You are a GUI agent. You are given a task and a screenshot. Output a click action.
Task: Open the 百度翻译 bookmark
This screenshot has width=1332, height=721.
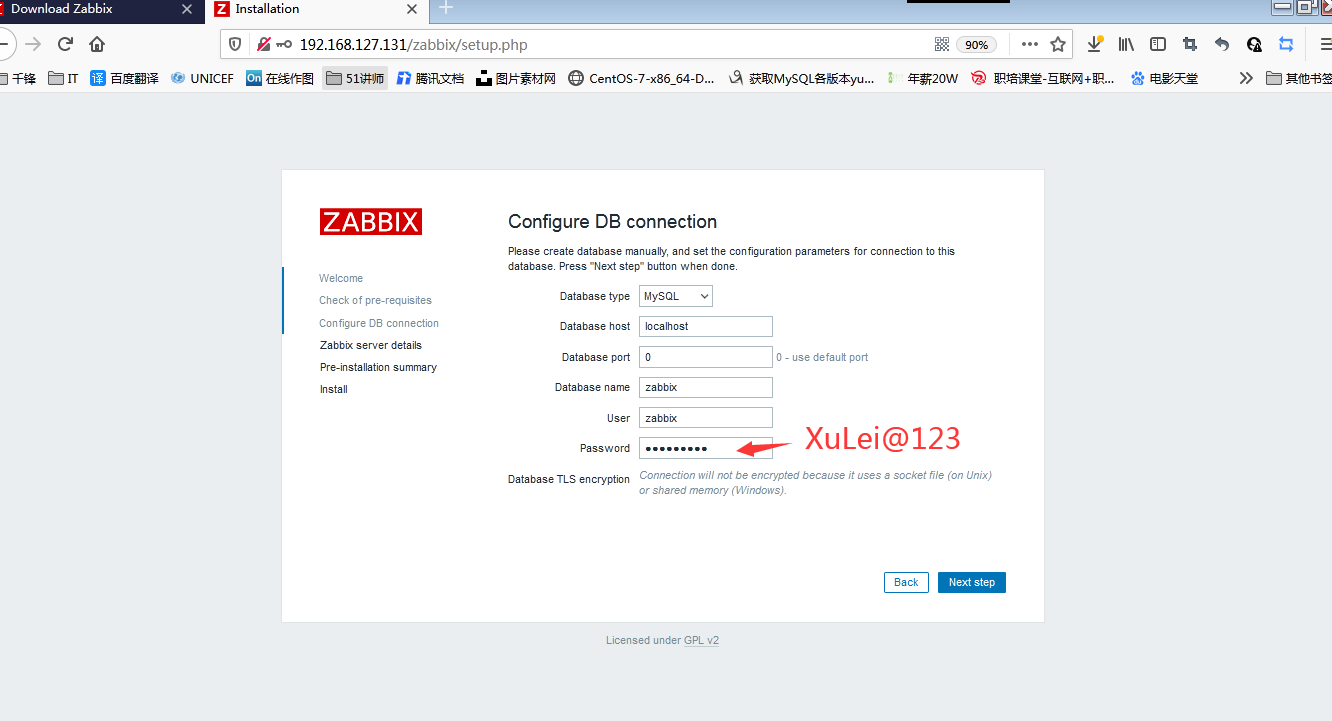point(124,78)
